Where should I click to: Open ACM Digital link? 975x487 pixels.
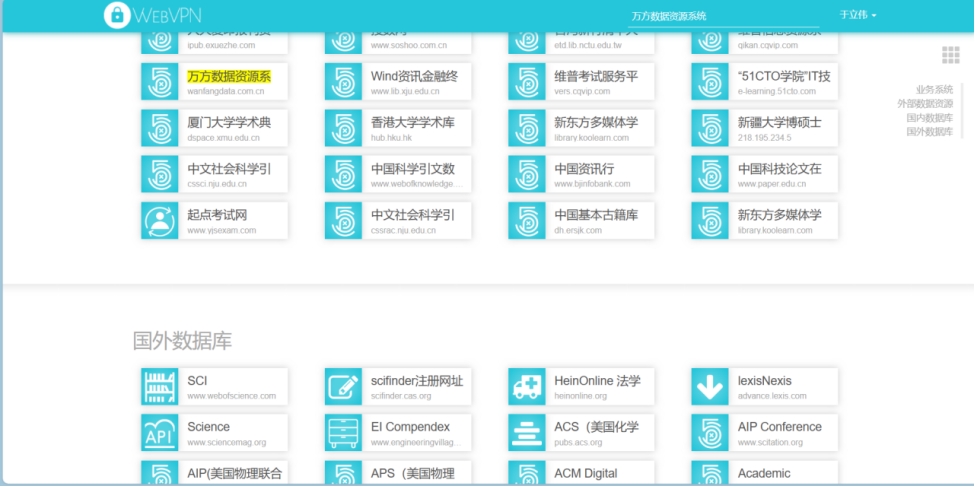coord(586,473)
